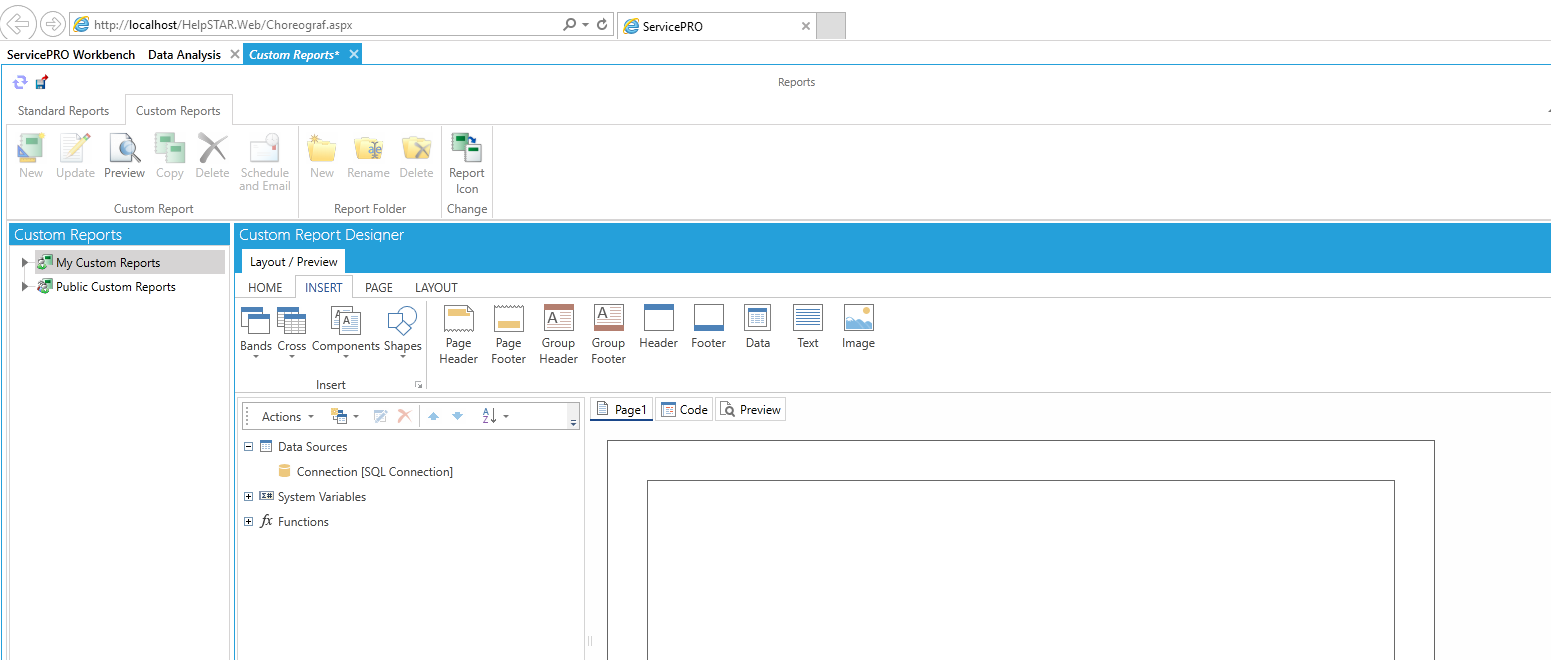Open the A-Z sort dropdown
1551x660 pixels.
coord(495,416)
